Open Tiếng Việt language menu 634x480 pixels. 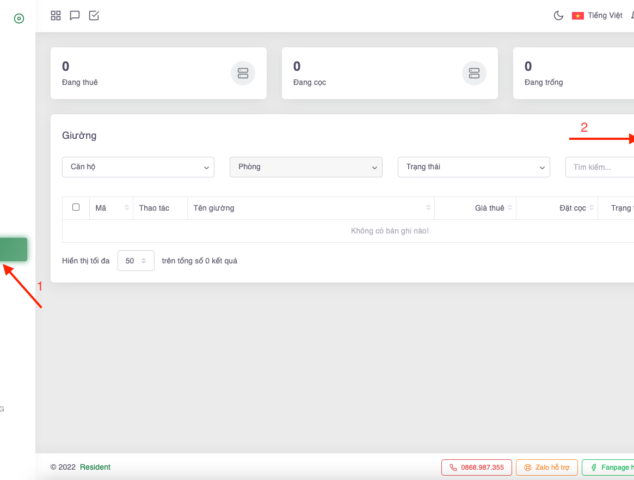604,16
